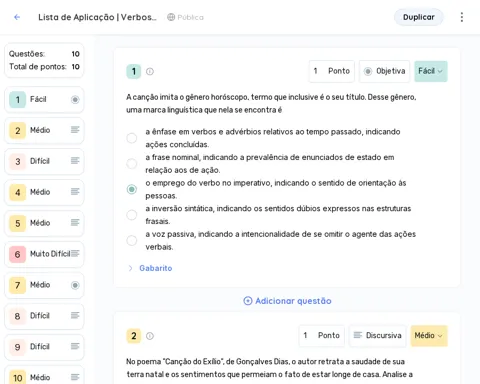Edit the Ponto value field of question 2

click(322, 336)
